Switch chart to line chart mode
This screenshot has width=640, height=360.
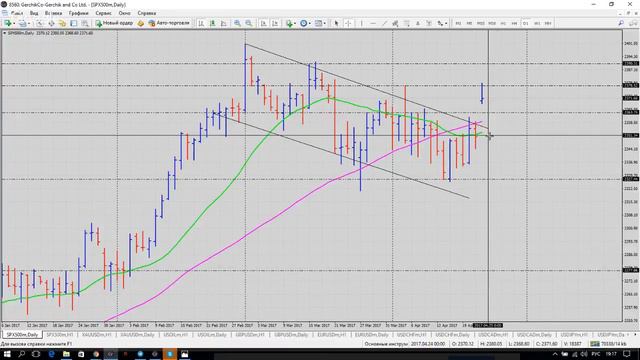tap(224, 23)
